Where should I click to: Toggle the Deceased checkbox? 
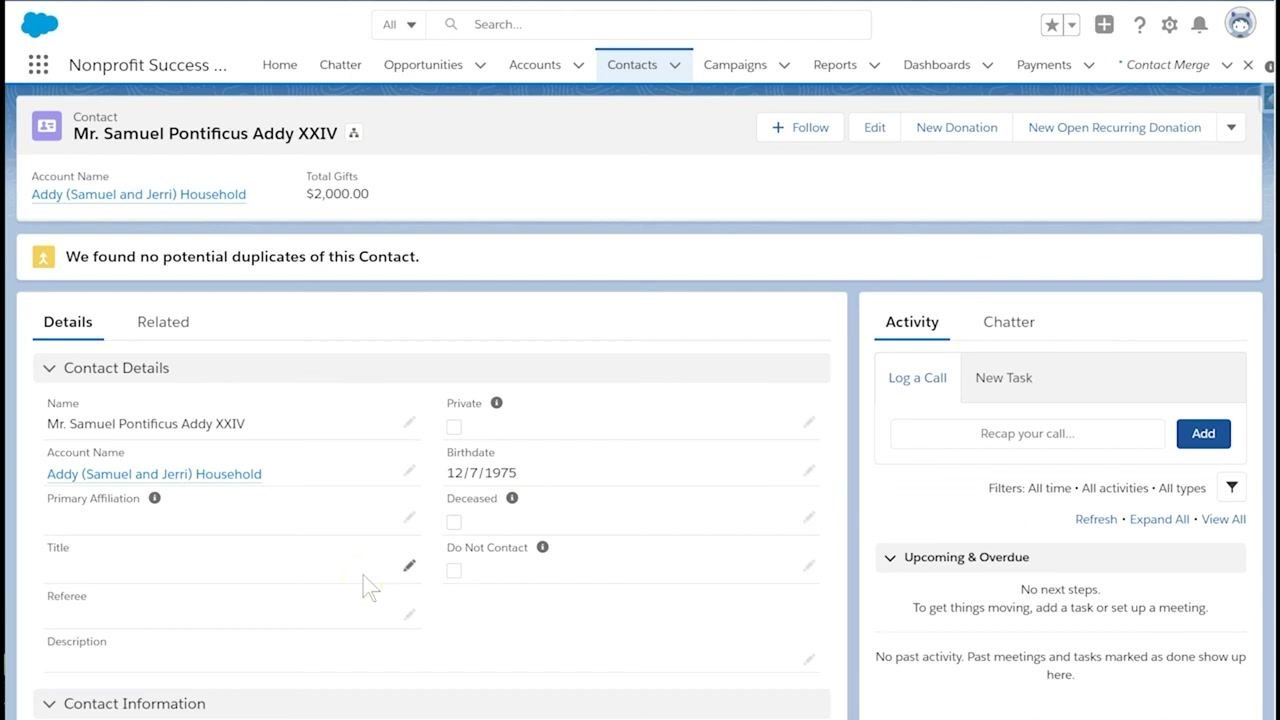pyautogui.click(x=454, y=522)
